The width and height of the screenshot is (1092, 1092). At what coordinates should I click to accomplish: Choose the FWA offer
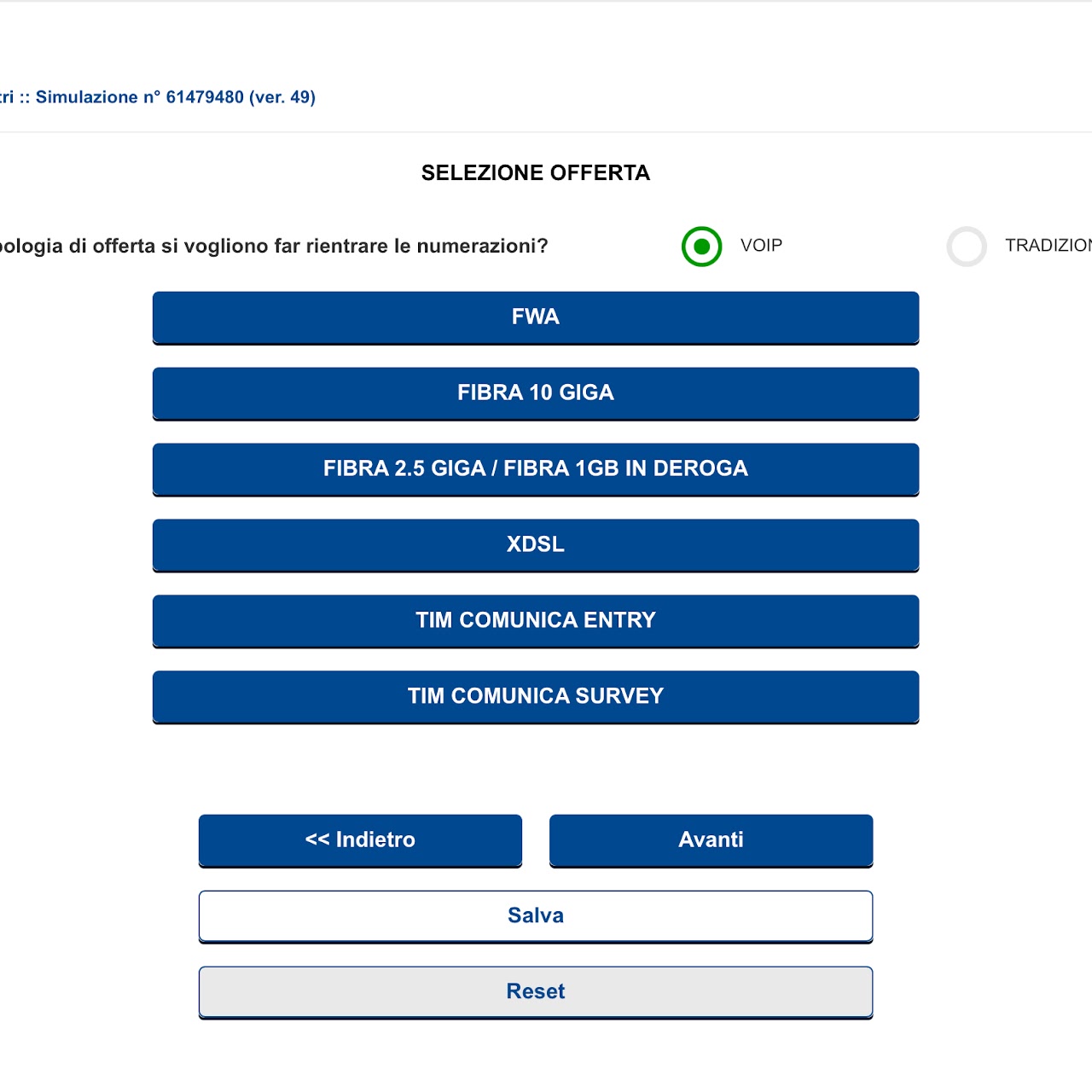tap(535, 317)
